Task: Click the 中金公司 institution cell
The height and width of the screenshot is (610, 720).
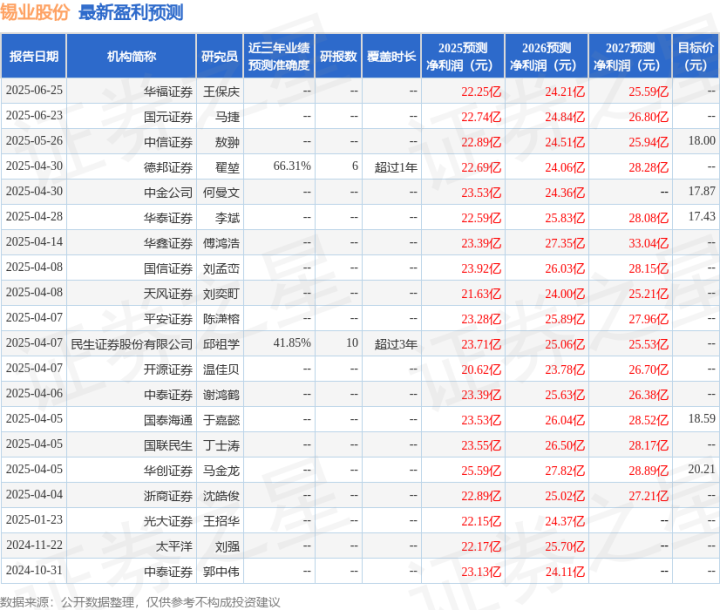Action: point(168,193)
